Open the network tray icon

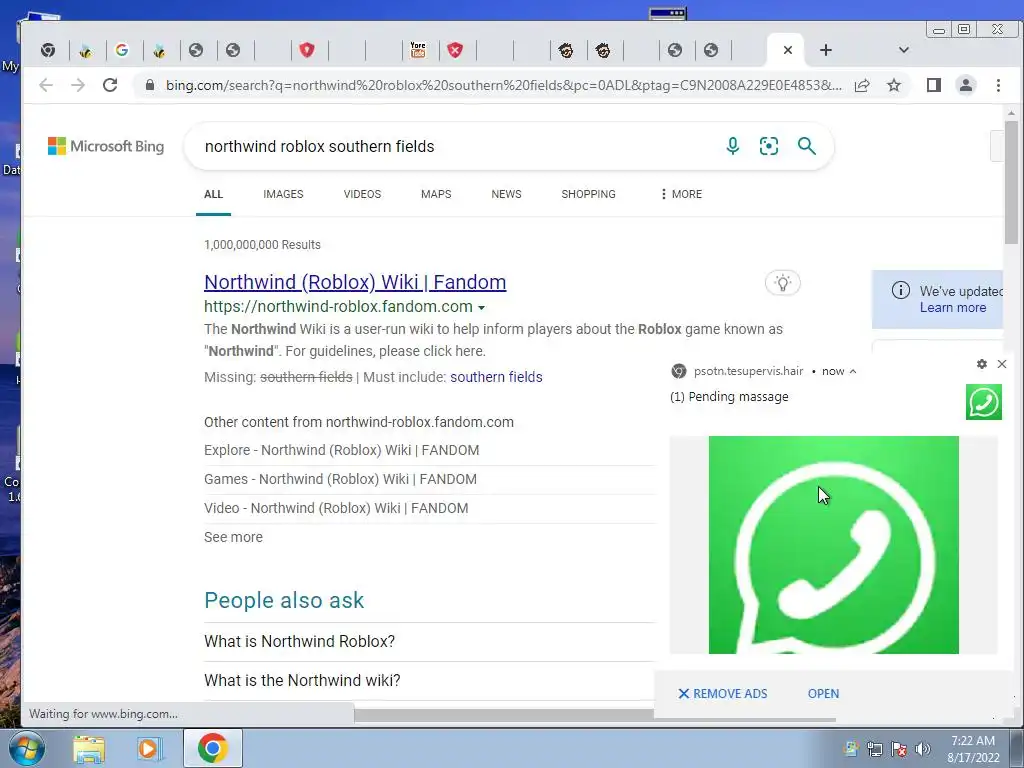pos(874,749)
